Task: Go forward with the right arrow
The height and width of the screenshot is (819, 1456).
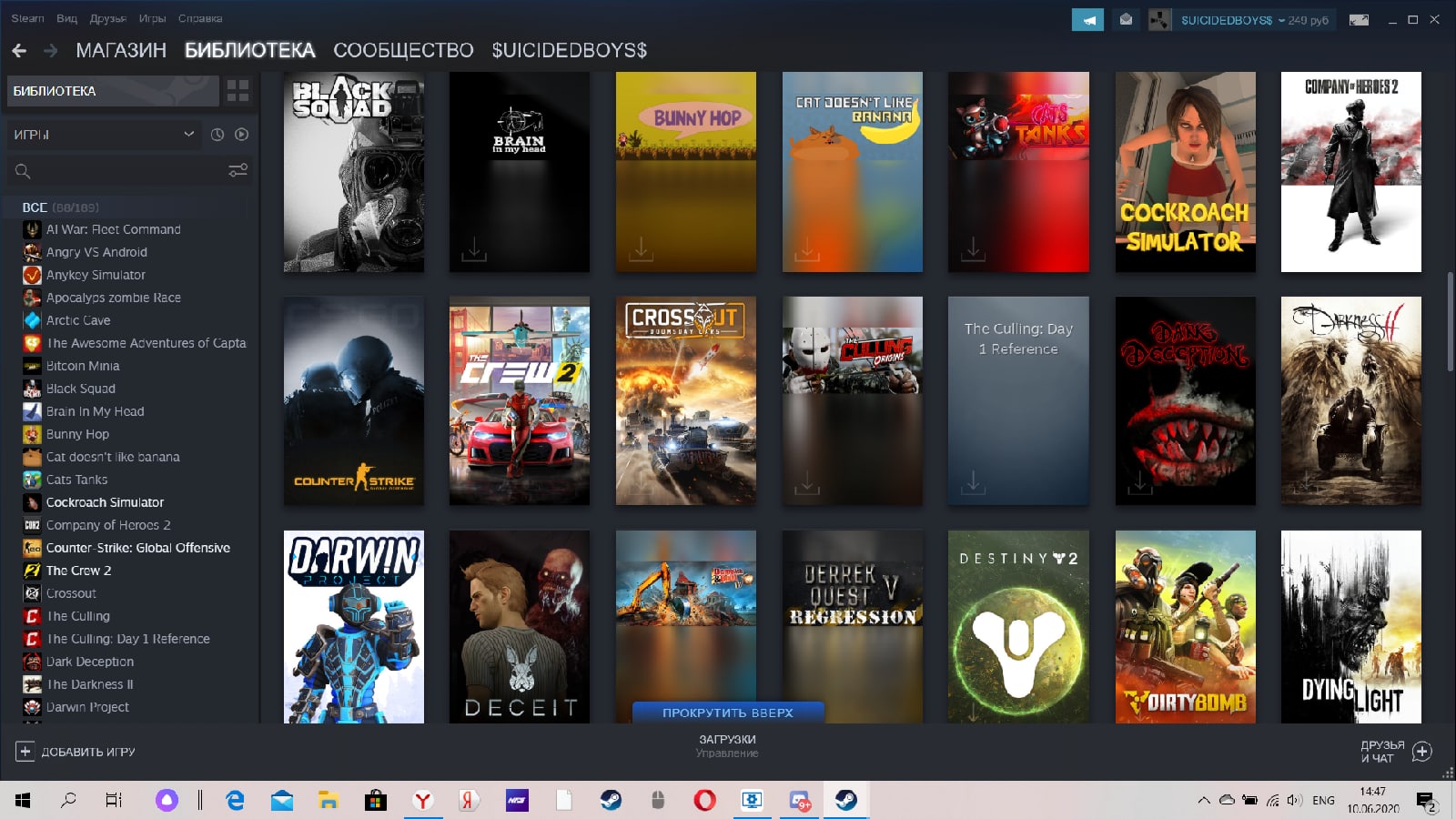Action: [x=50, y=50]
